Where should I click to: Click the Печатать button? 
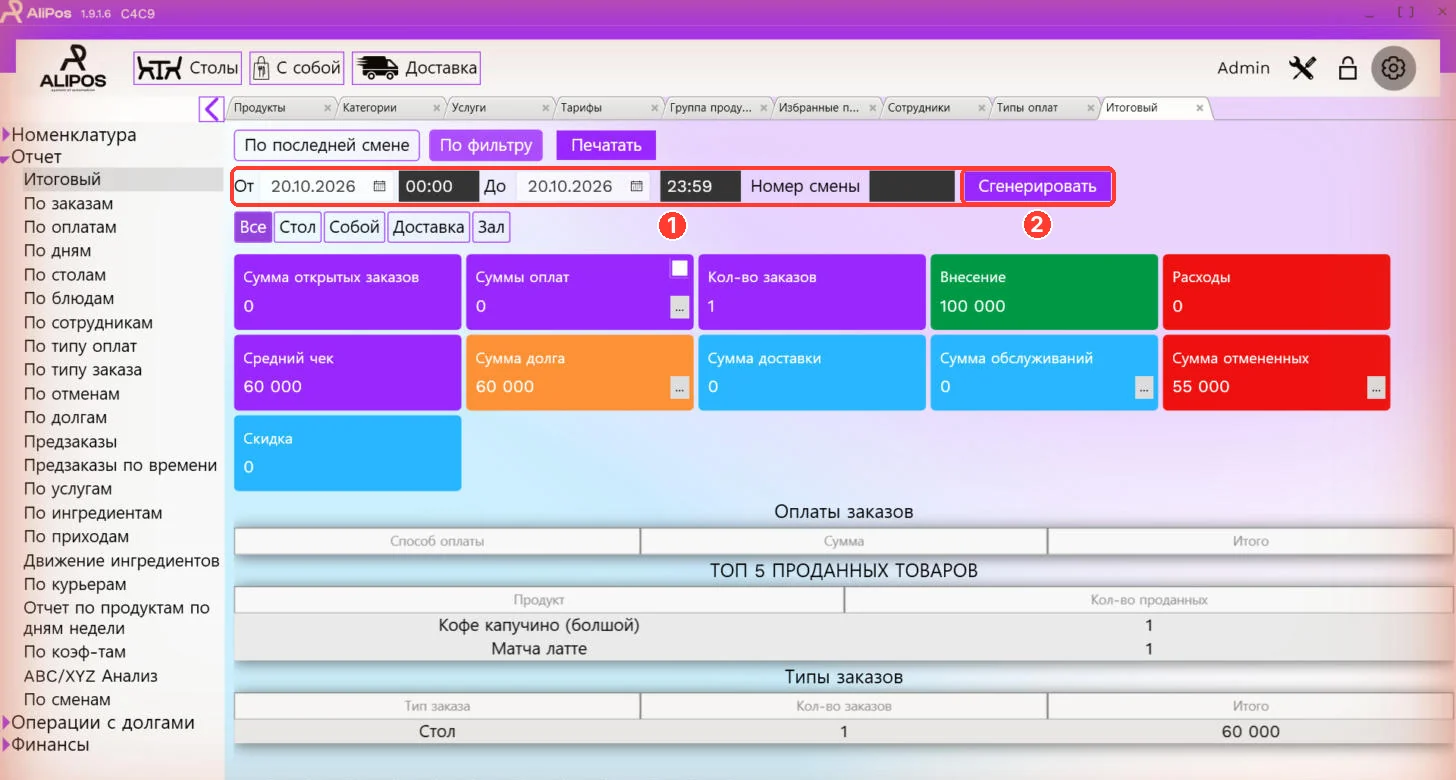(606, 145)
